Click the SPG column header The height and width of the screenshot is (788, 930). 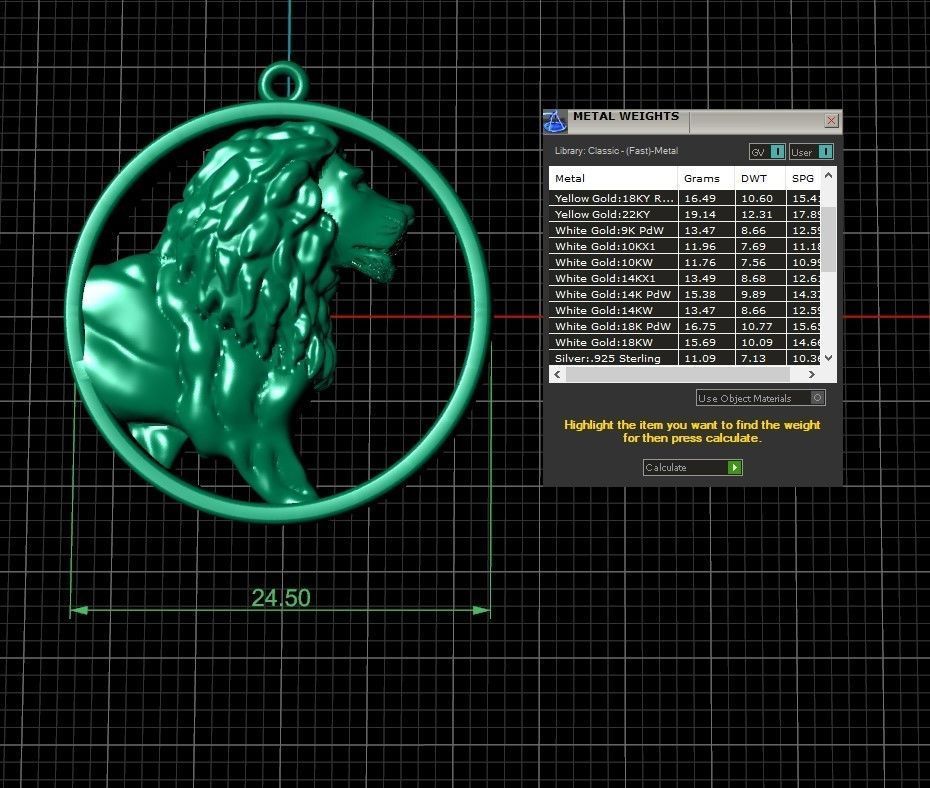click(803, 178)
